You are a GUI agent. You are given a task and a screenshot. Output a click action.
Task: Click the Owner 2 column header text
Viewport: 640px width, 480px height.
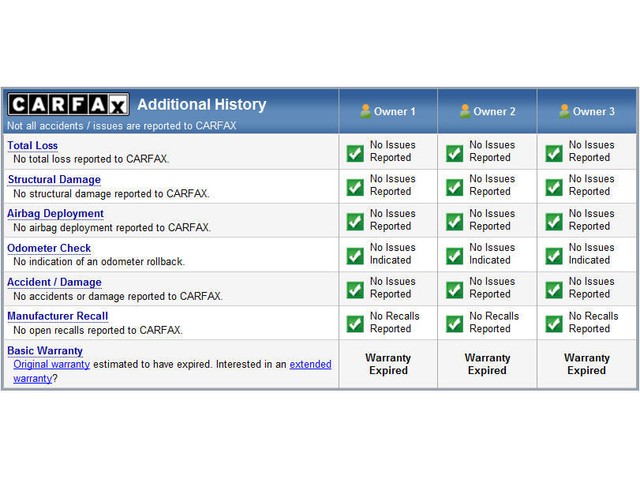coord(494,111)
